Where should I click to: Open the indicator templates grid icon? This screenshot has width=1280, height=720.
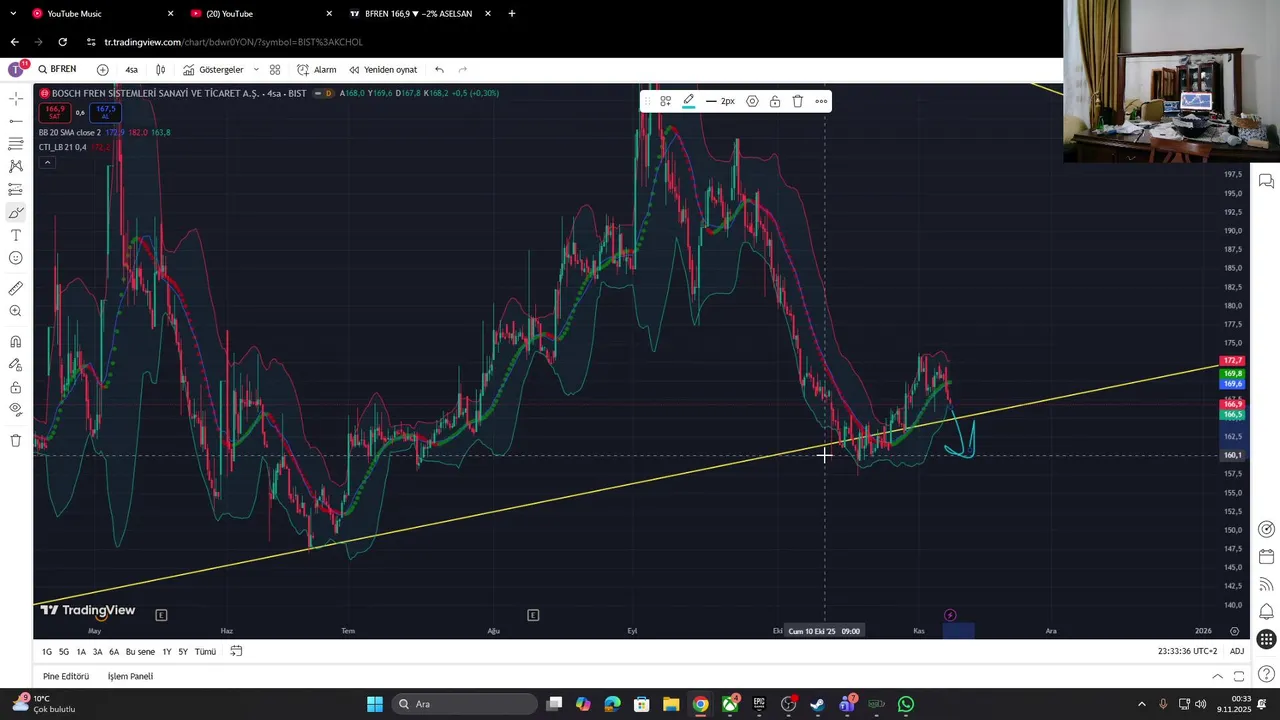(x=275, y=70)
